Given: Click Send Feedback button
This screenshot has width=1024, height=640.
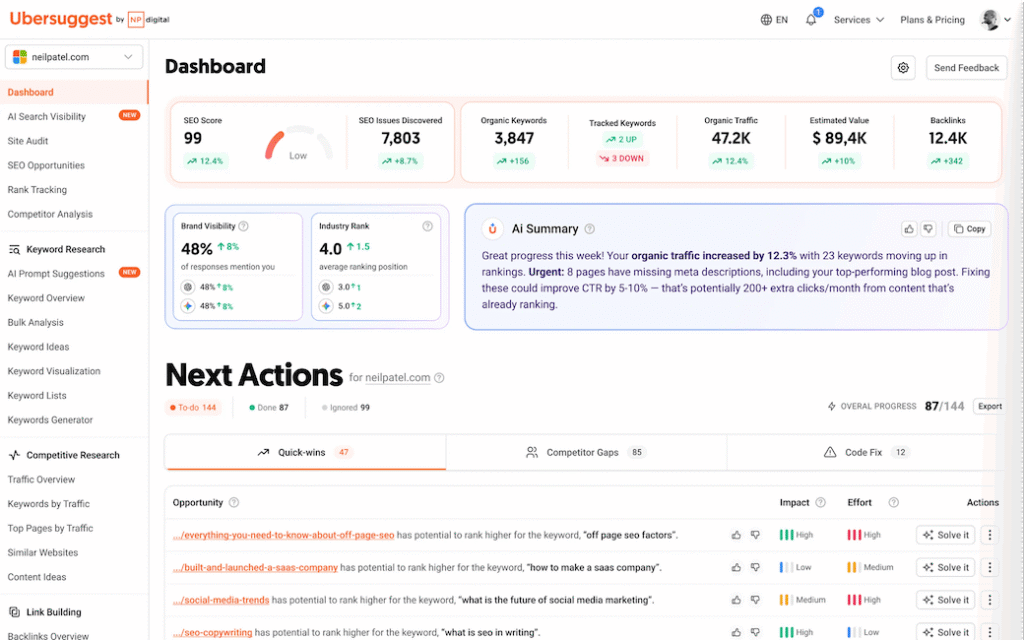Looking at the screenshot, I should 966,68.
